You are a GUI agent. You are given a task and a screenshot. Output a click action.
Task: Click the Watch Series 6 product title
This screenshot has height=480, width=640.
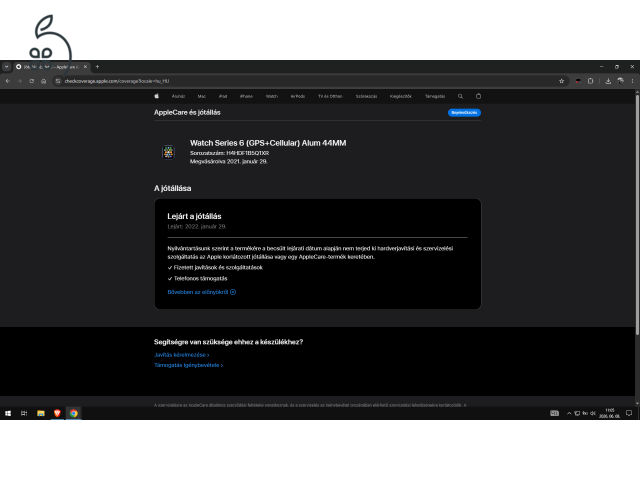[268, 143]
